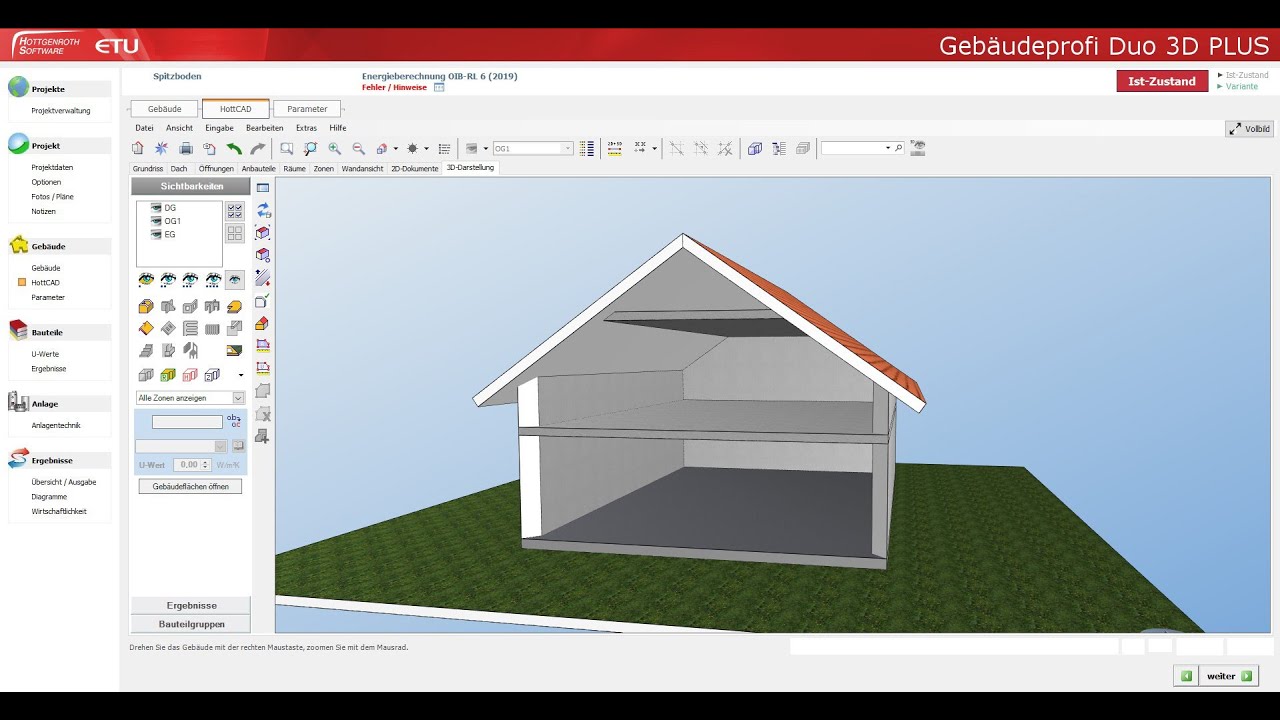The height and width of the screenshot is (720, 1280).
Task: Click the green R room cube icon
Action: (168, 375)
